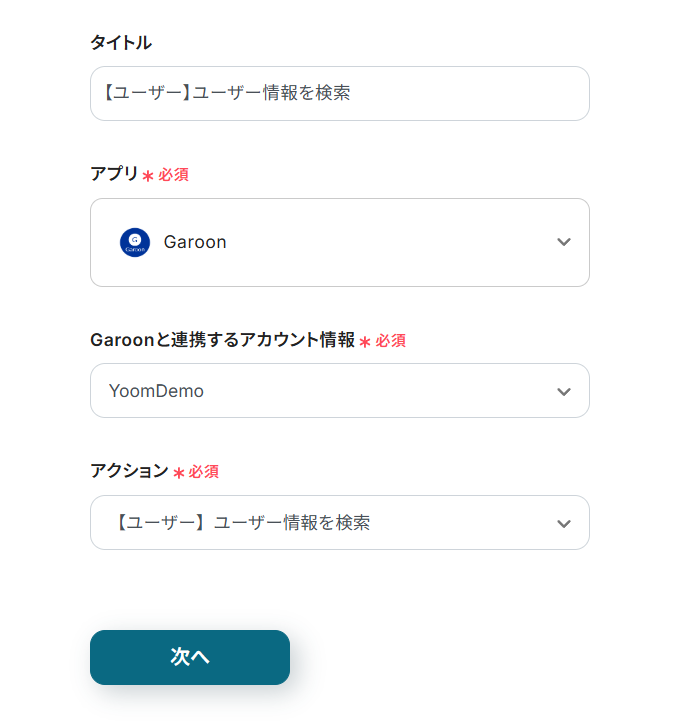Click the red asterisk next to アカウント情報
The height and width of the screenshot is (727, 683).
point(365,342)
